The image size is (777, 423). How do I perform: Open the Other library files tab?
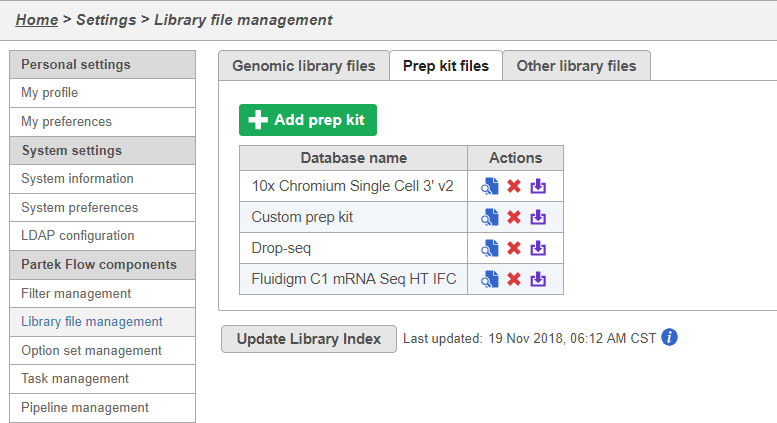pos(576,66)
